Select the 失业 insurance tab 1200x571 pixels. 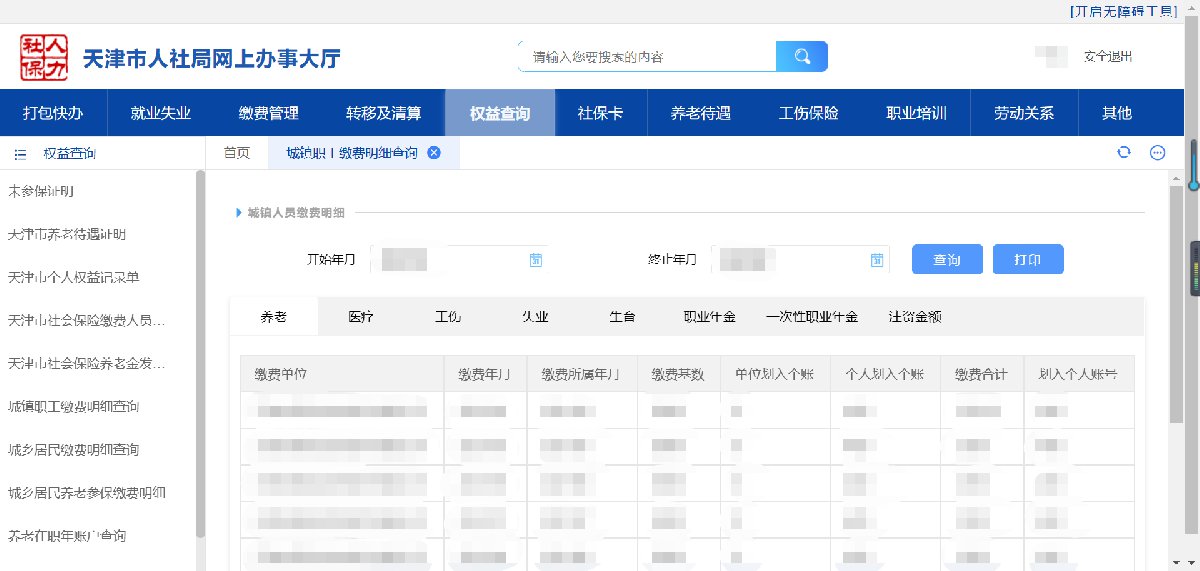click(x=535, y=317)
